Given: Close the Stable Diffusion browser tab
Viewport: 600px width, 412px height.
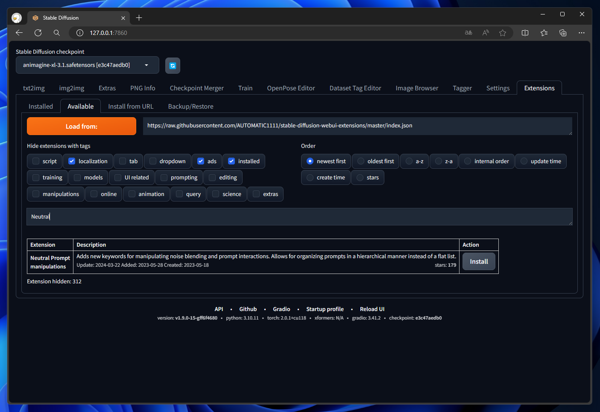Looking at the screenshot, I should (123, 18).
